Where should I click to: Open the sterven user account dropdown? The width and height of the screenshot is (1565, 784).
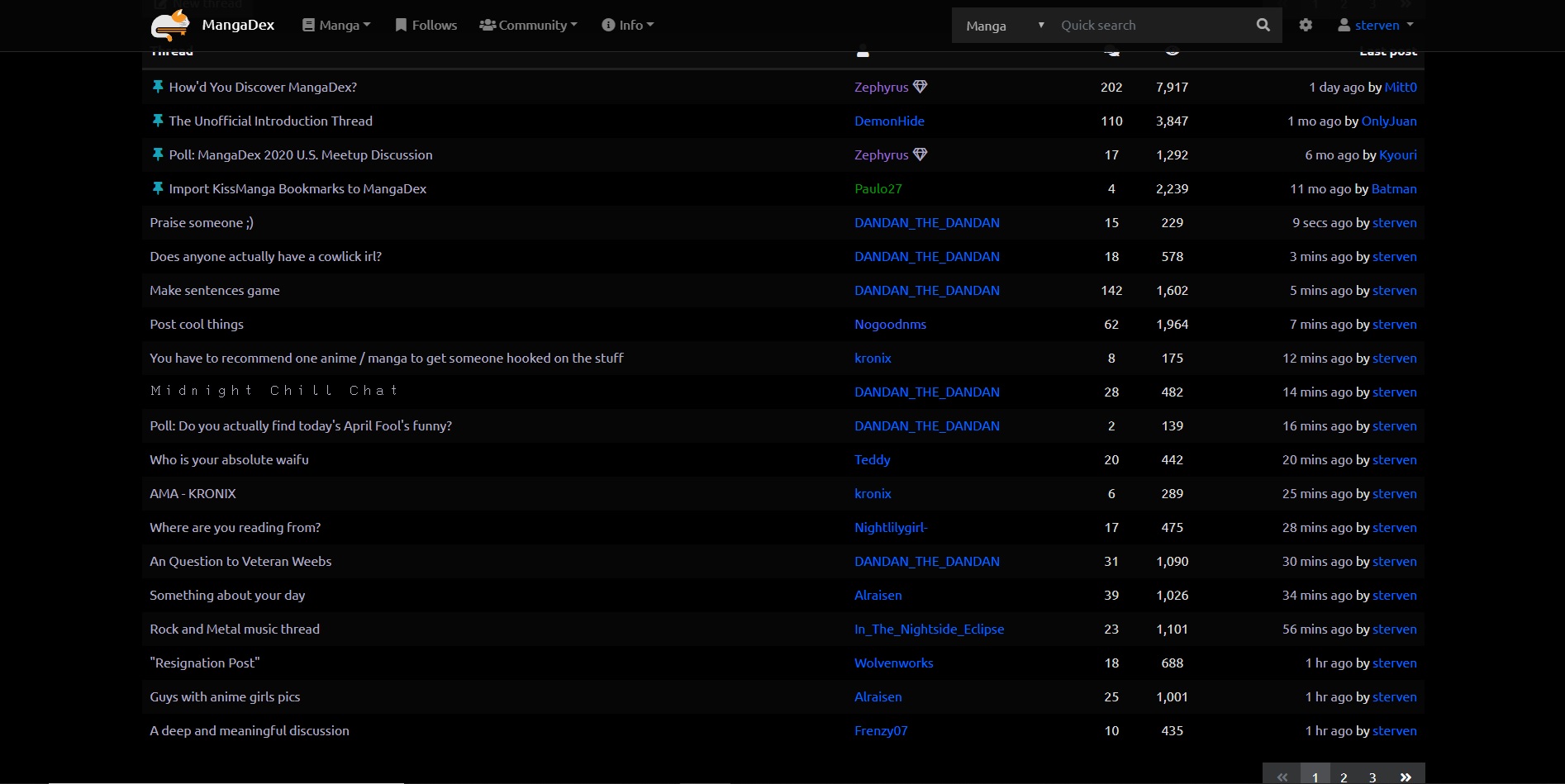(x=1376, y=25)
